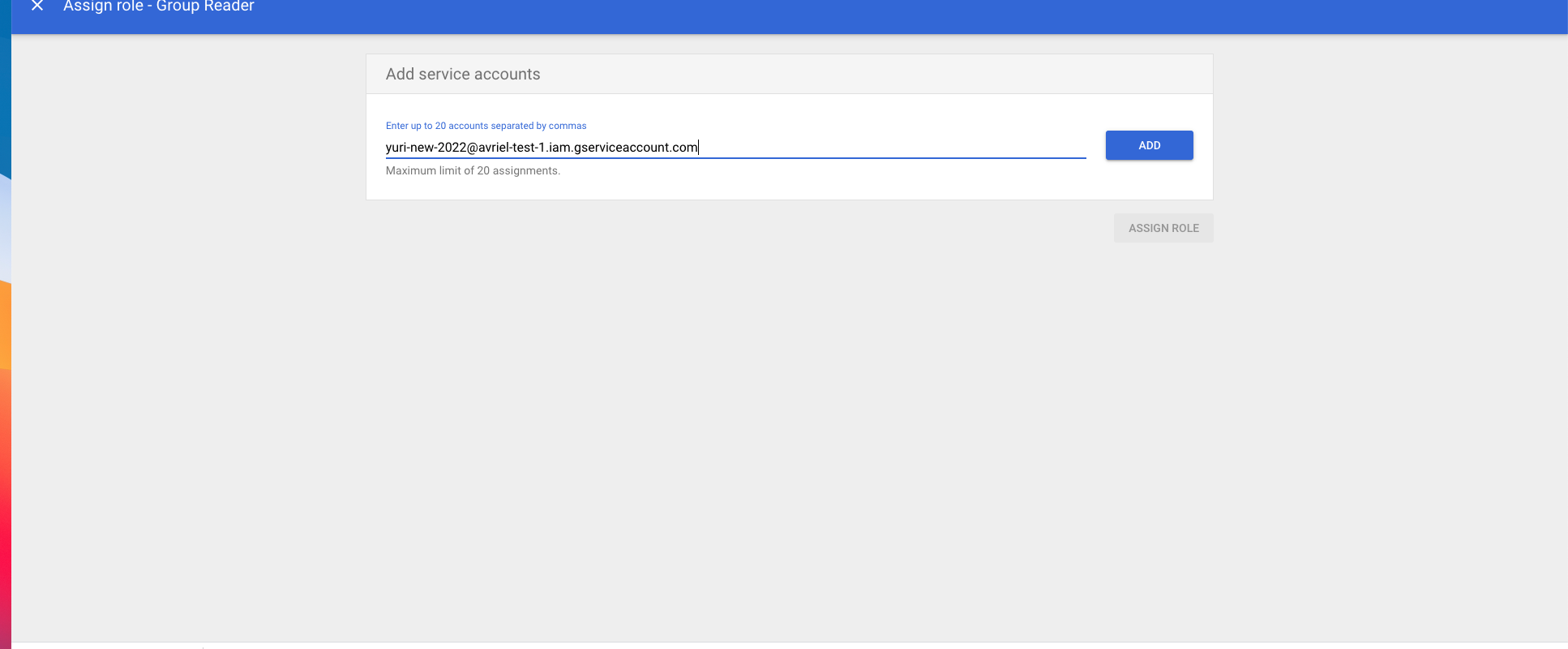The width and height of the screenshot is (1568, 649).
Task: Focus the service accounts input field
Action: (735, 147)
